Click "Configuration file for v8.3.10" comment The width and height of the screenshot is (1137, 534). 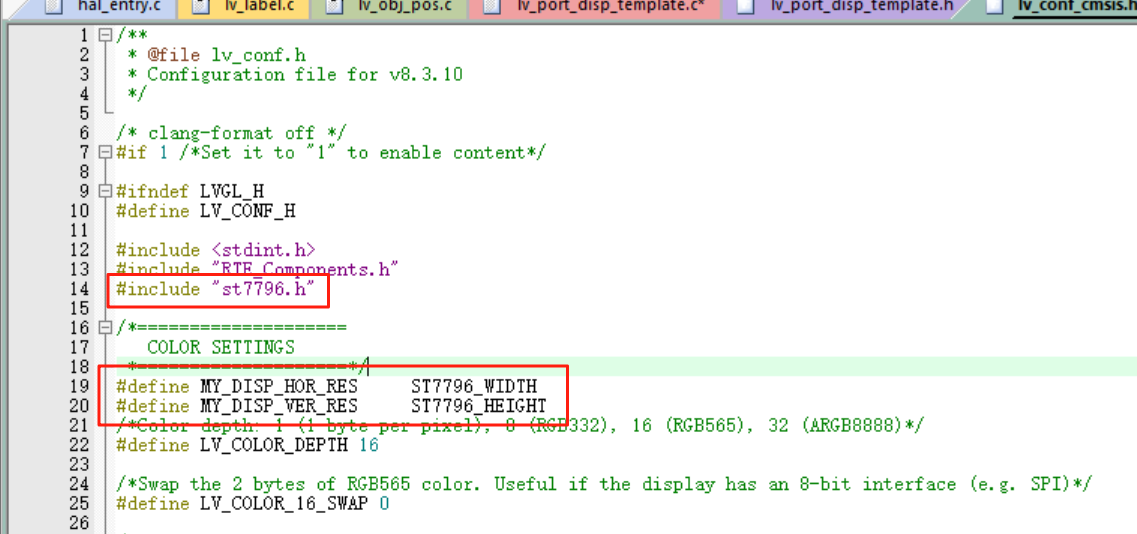pyautogui.click(x=305, y=74)
